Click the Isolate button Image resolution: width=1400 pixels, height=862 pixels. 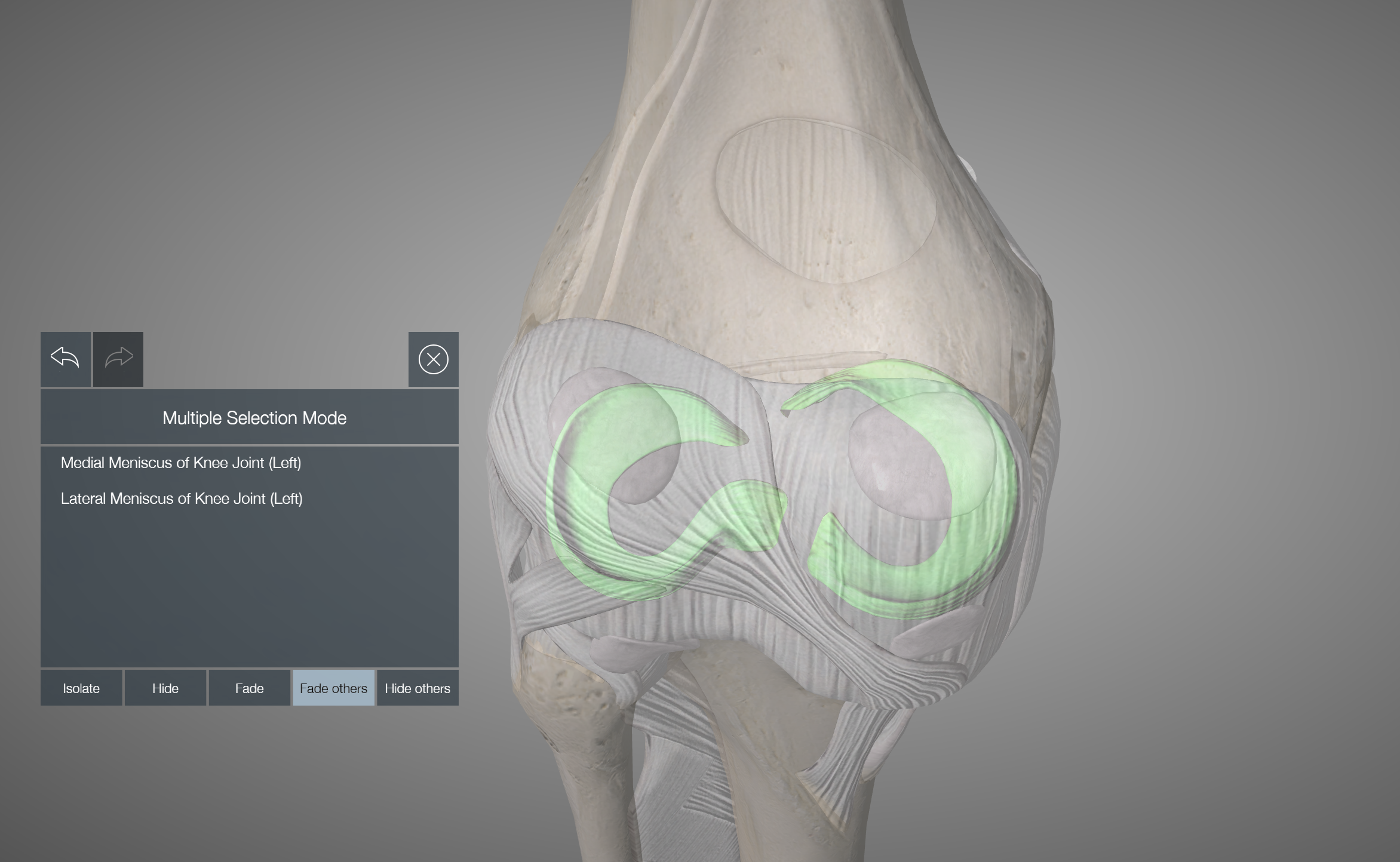[x=81, y=688]
